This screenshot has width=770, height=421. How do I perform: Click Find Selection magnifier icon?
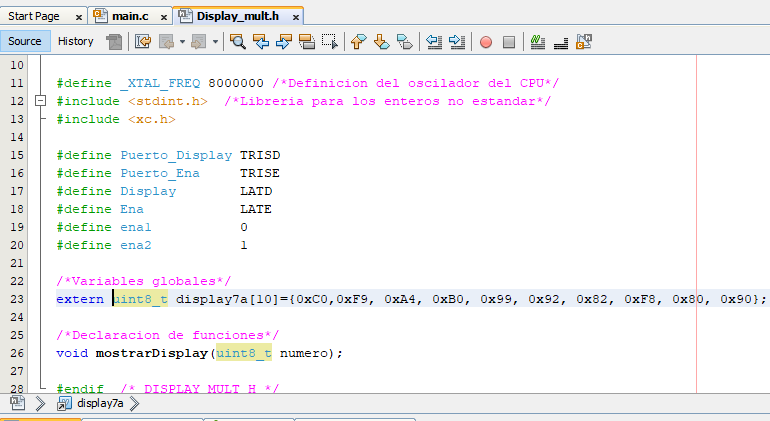point(238,42)
